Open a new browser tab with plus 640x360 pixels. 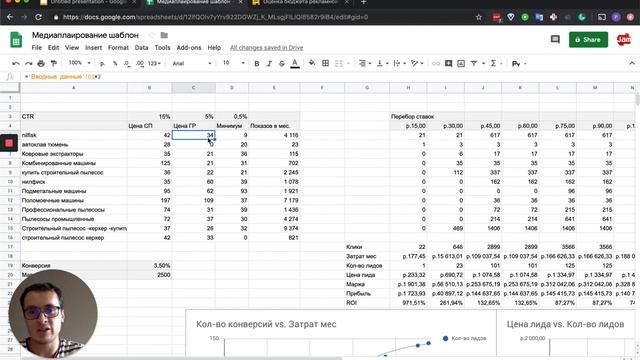pos(363,2)
